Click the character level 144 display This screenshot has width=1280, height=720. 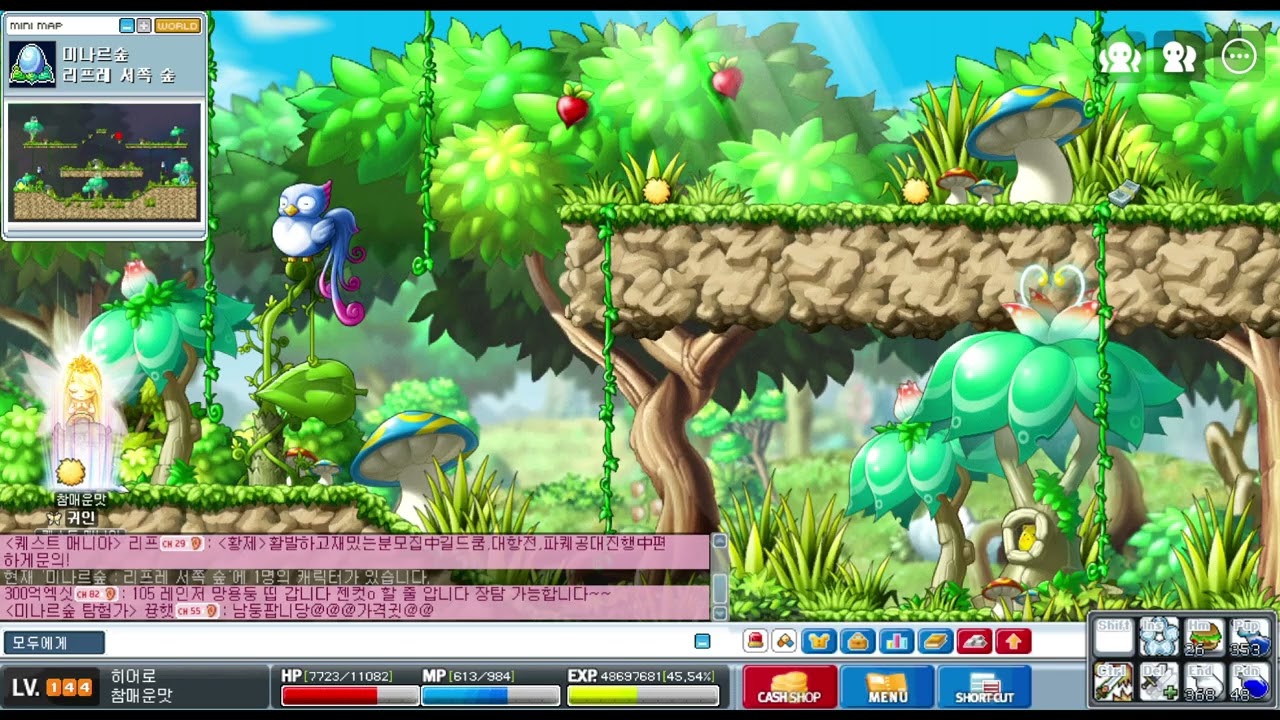(51, 687)
